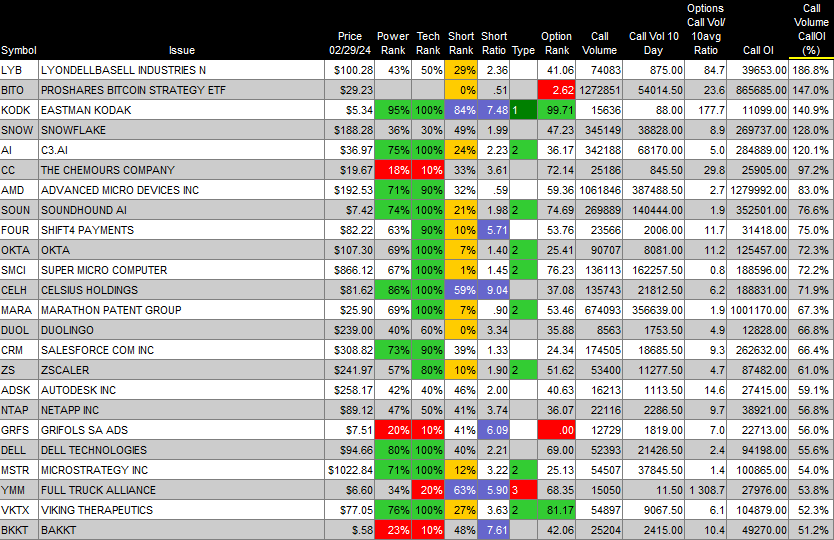This screenshot has height=540, width=834.
Task: Click GRFS's red .00 Option Rank cell
Action: [x=556, y=430]
